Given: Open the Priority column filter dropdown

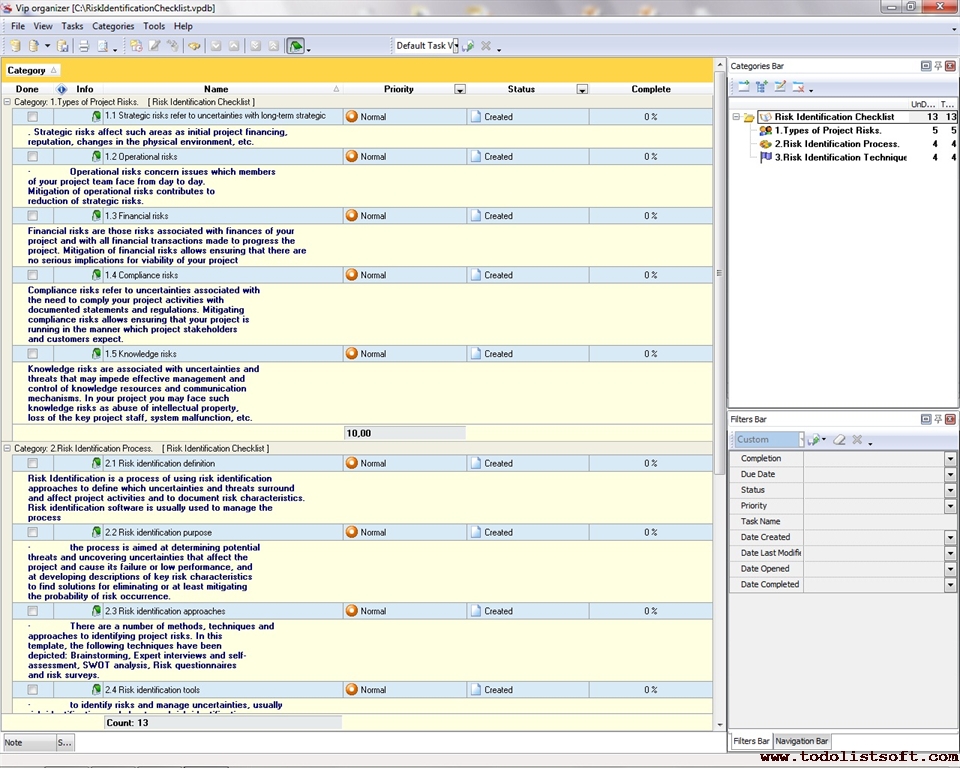Looking at the screenshot, I should click(x=460, y=89).
